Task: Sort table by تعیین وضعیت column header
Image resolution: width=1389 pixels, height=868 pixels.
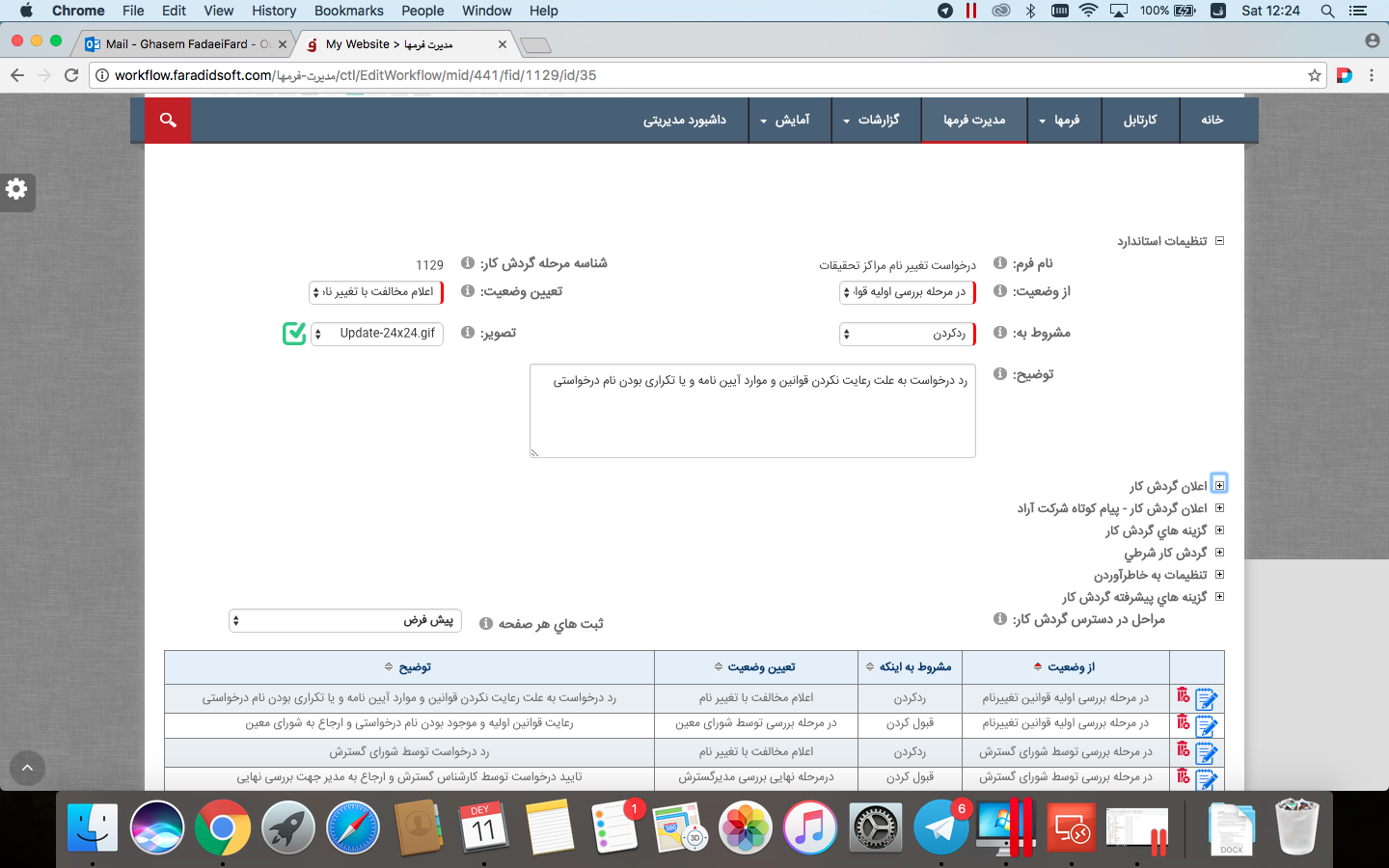Action: (756, 666)
